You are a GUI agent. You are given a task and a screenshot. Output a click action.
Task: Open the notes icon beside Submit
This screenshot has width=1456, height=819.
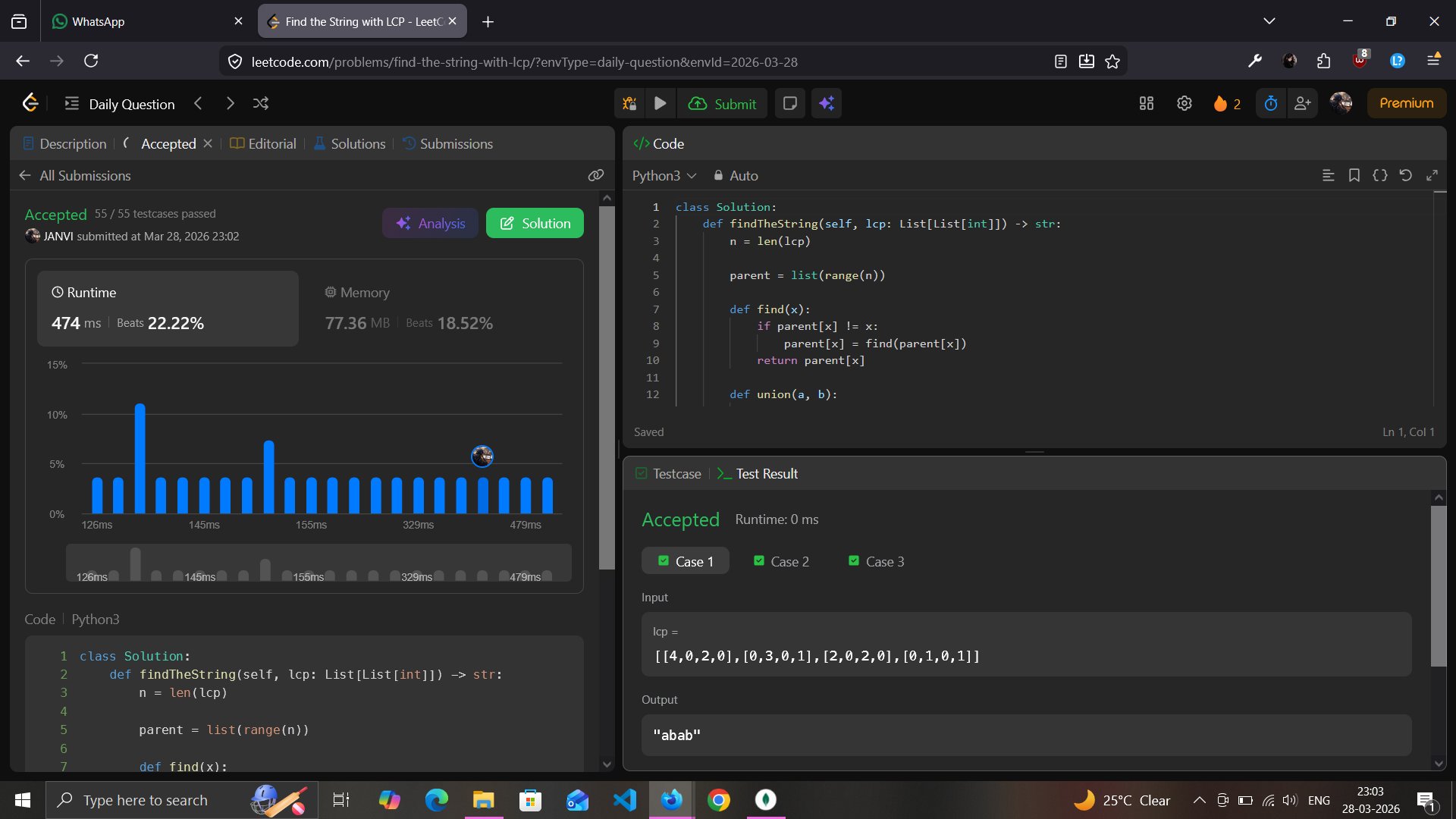[789, 104]
